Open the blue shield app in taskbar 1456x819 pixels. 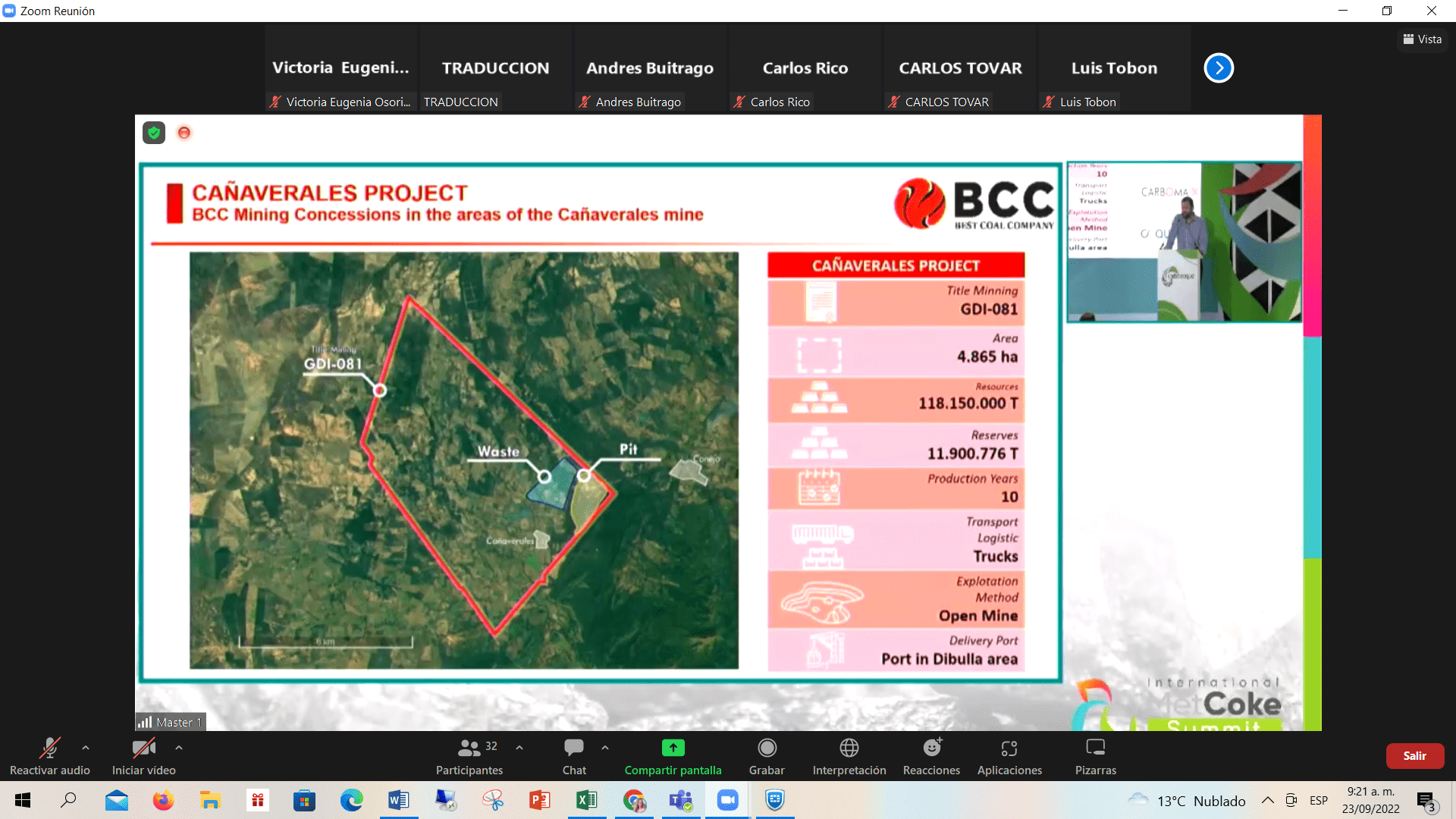pos(774,800)
